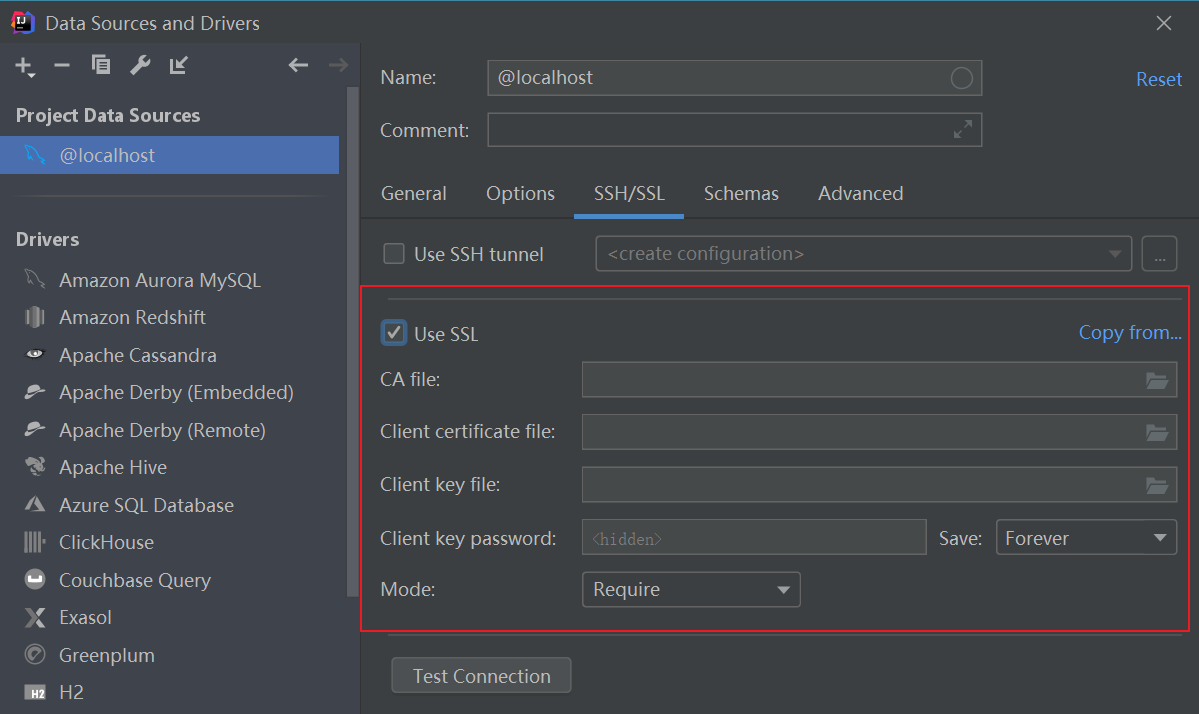Open the Schemas tab

click(x=741, y=193)
